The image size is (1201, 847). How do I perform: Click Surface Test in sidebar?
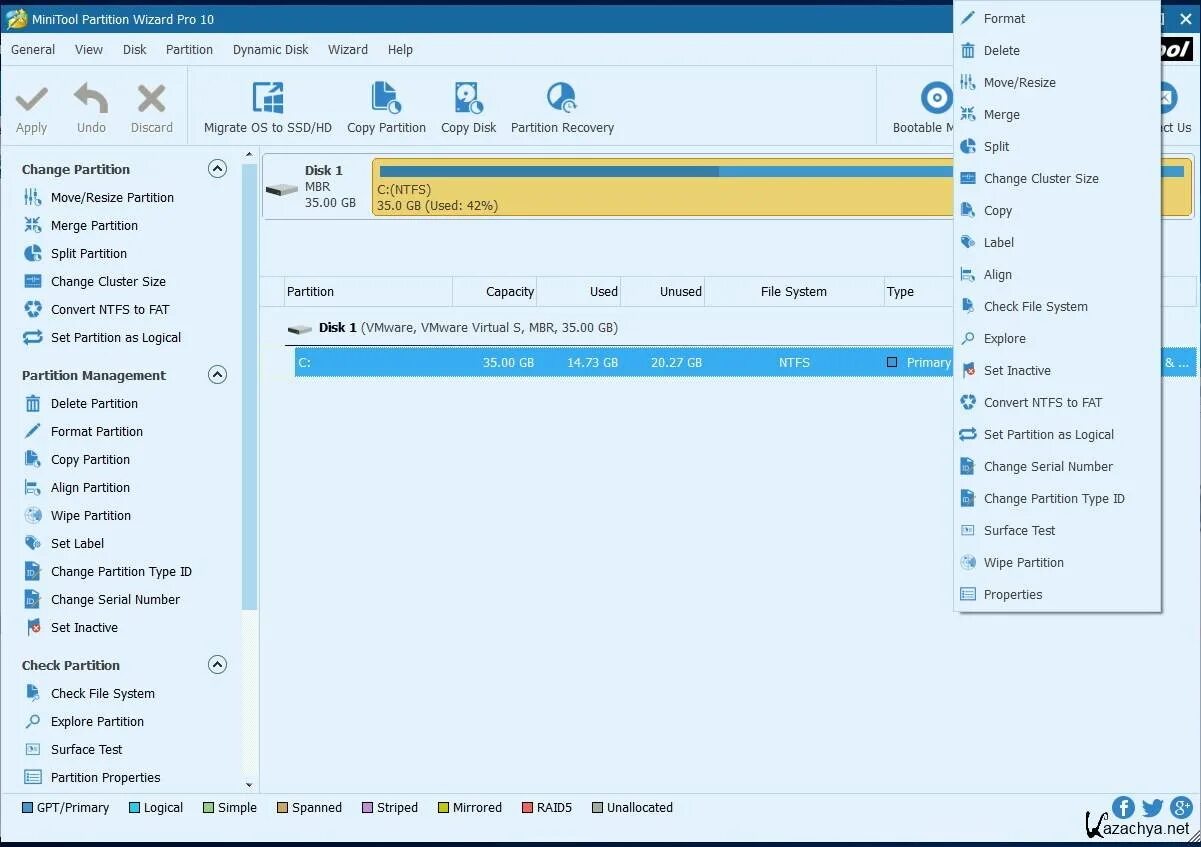coord(87,750)
